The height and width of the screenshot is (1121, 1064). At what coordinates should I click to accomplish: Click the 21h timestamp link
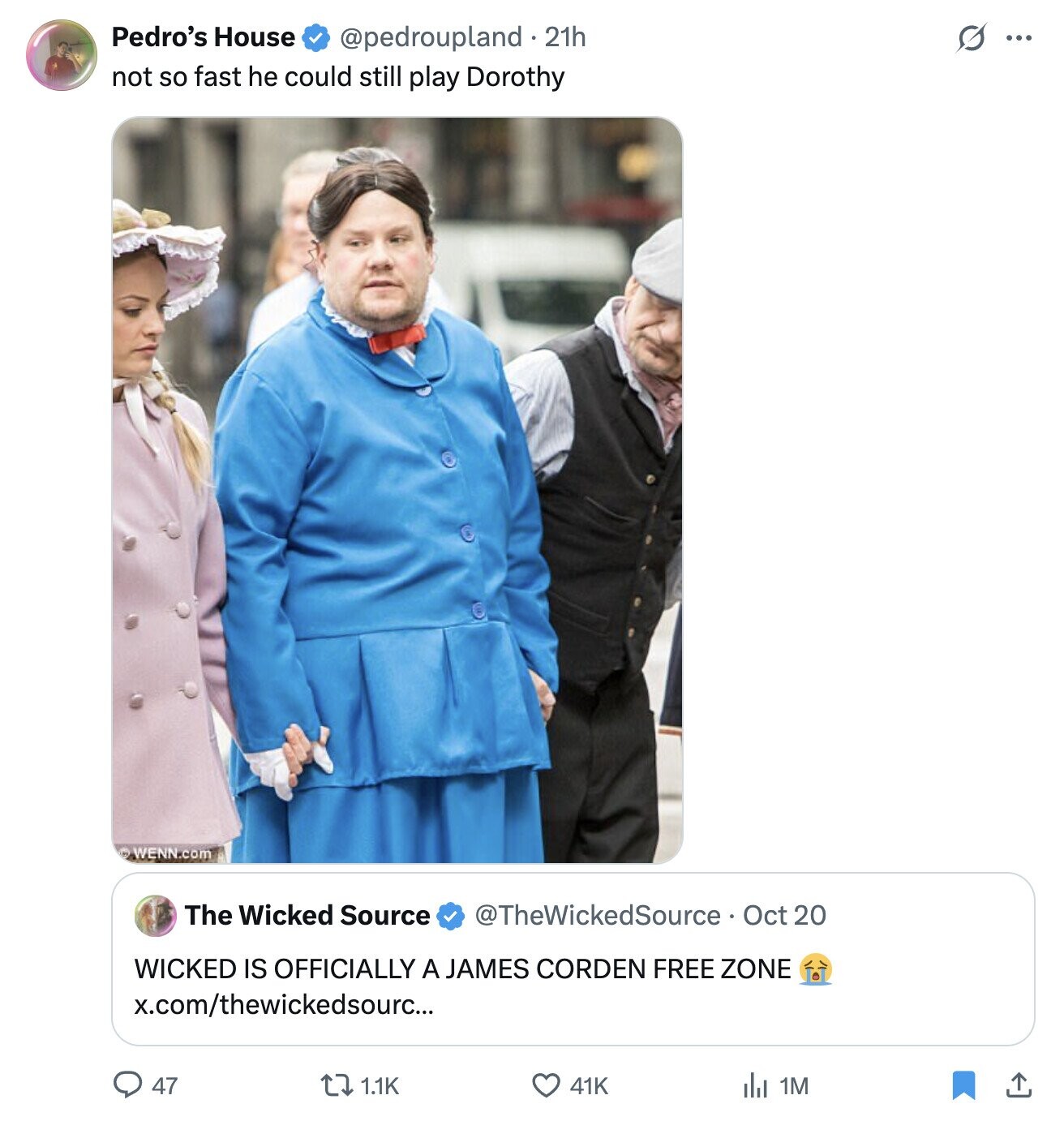[565, 37]
